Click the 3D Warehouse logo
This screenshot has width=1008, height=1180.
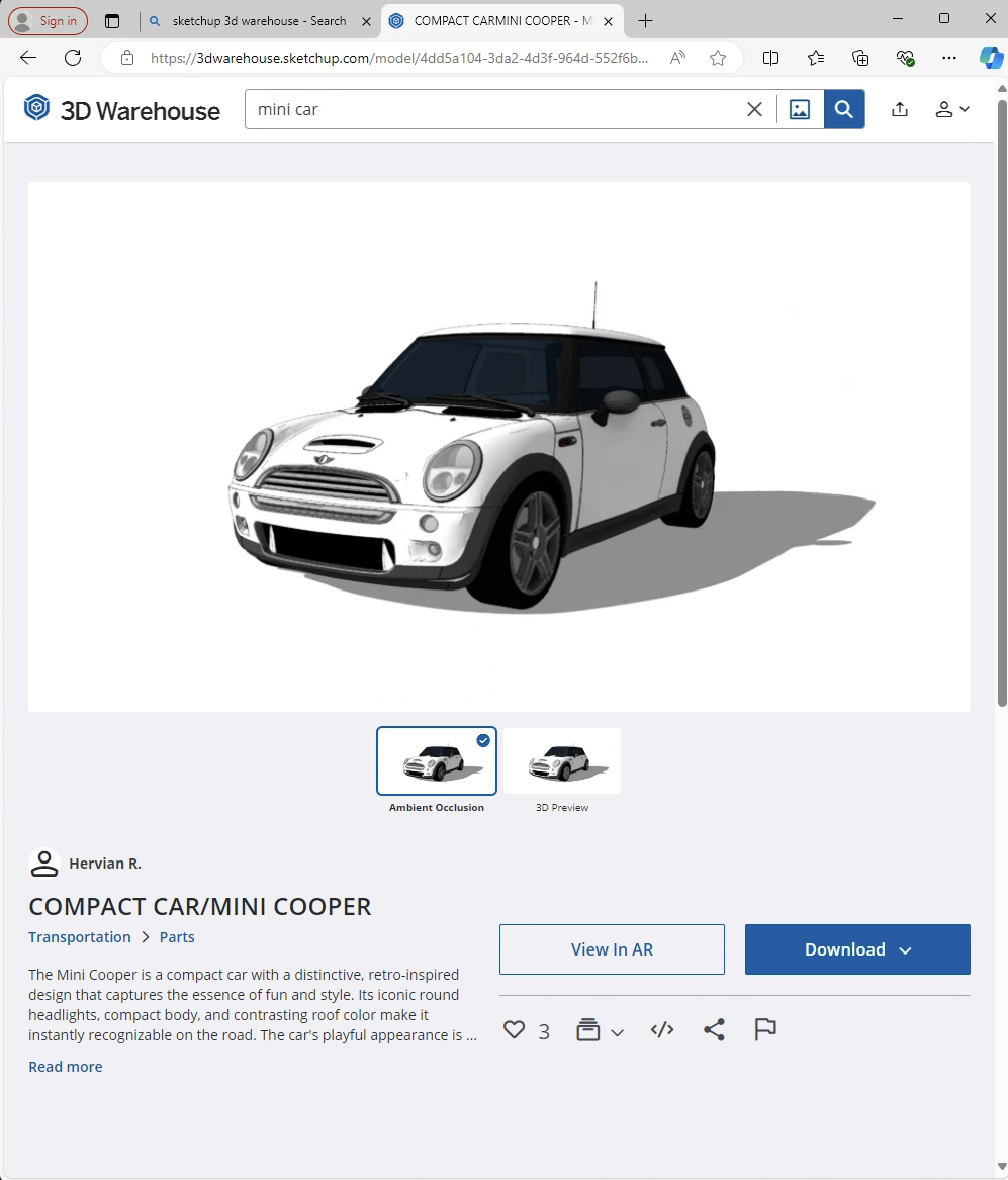click(122, 109)
